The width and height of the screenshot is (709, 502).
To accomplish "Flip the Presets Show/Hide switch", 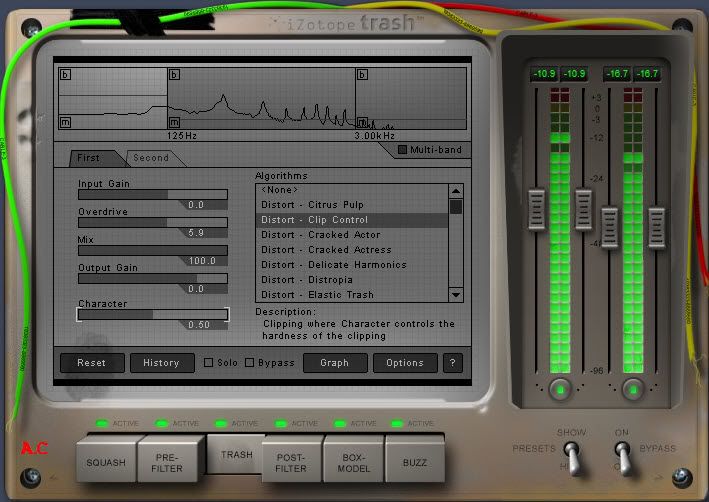I will [x=573, y=458].
